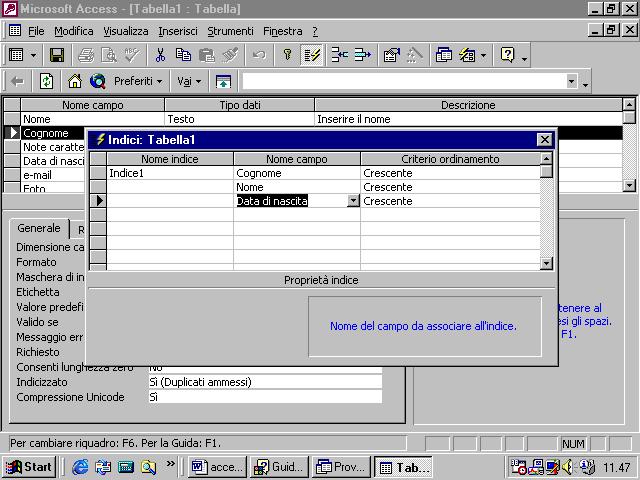This screenshot has width=640, height=480.
Task: Click the Search the Web globe icon
Action: [x=98, y=81]
